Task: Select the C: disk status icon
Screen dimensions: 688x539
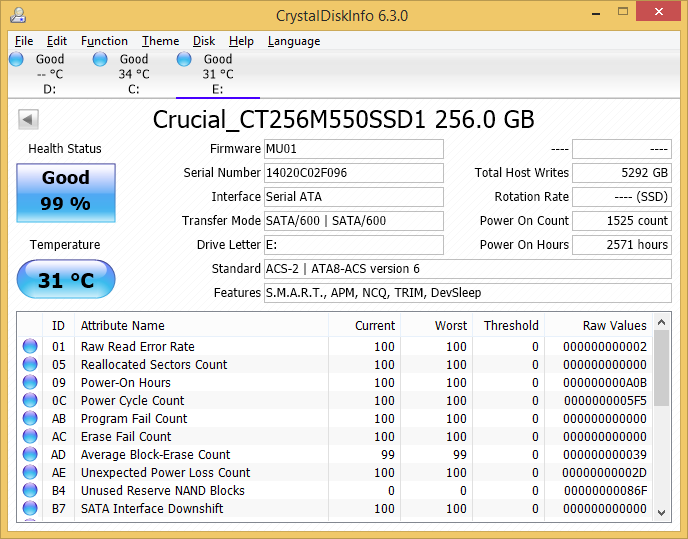Action: [x=100, y=59]
